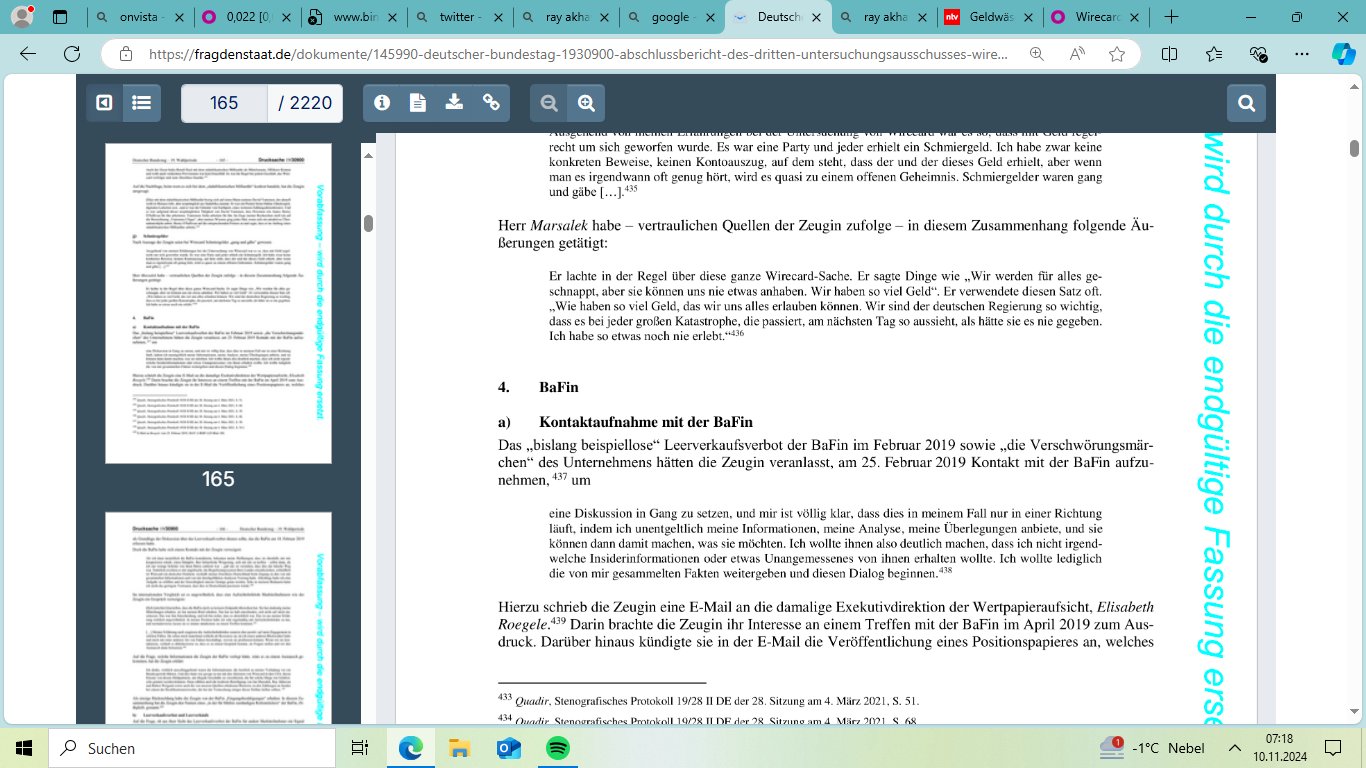Open Task View on taskbar
This screenshot has width=1366, height=768.
[359, 747]
